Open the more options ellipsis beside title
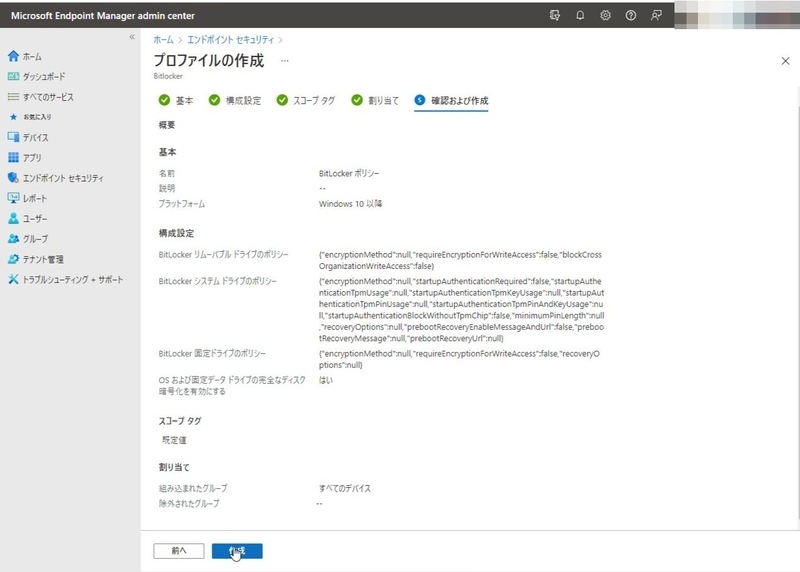This screenshot has height=572, width=800. pyautogui.click(x=285, y=61)
